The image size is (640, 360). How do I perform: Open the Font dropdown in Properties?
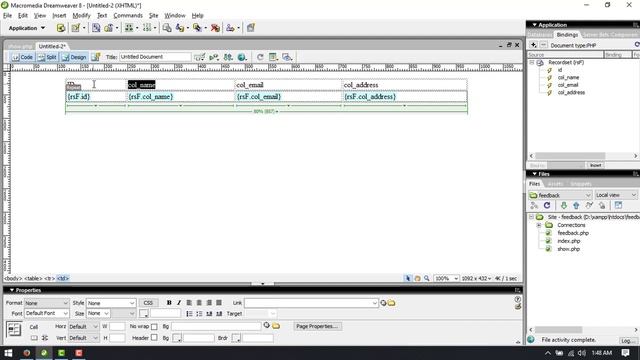click(47, 313)
